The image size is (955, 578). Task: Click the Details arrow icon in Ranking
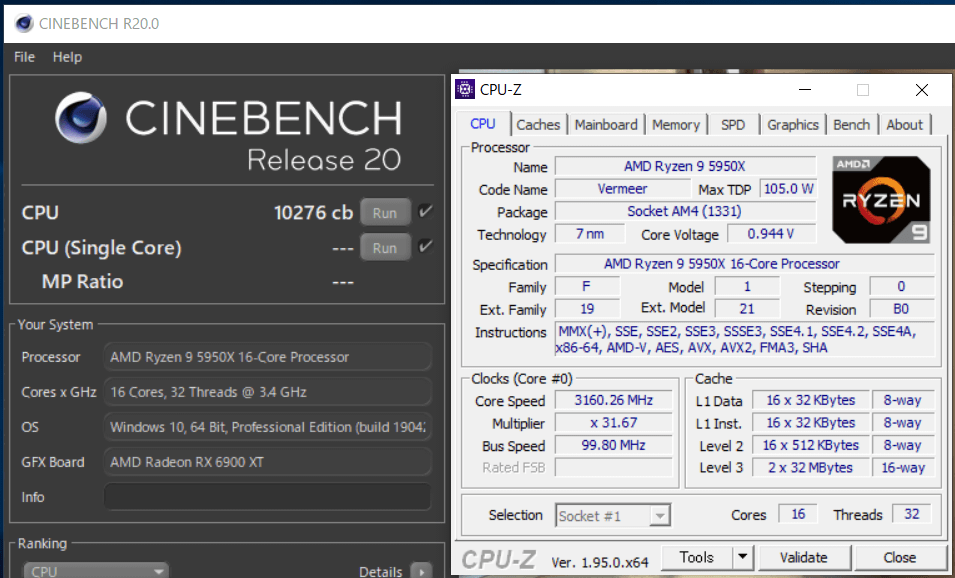tap(420, 571)
